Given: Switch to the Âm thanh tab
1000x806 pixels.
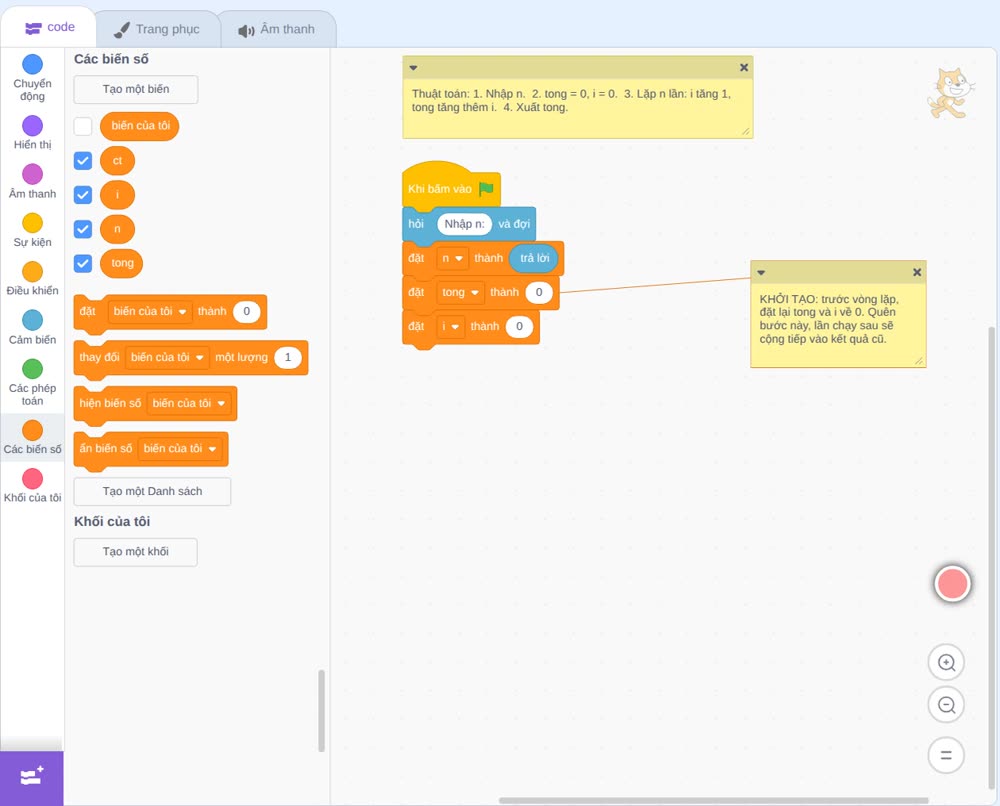Looking at the screenshot, I should pyautogui.click(x=277, y=29).
